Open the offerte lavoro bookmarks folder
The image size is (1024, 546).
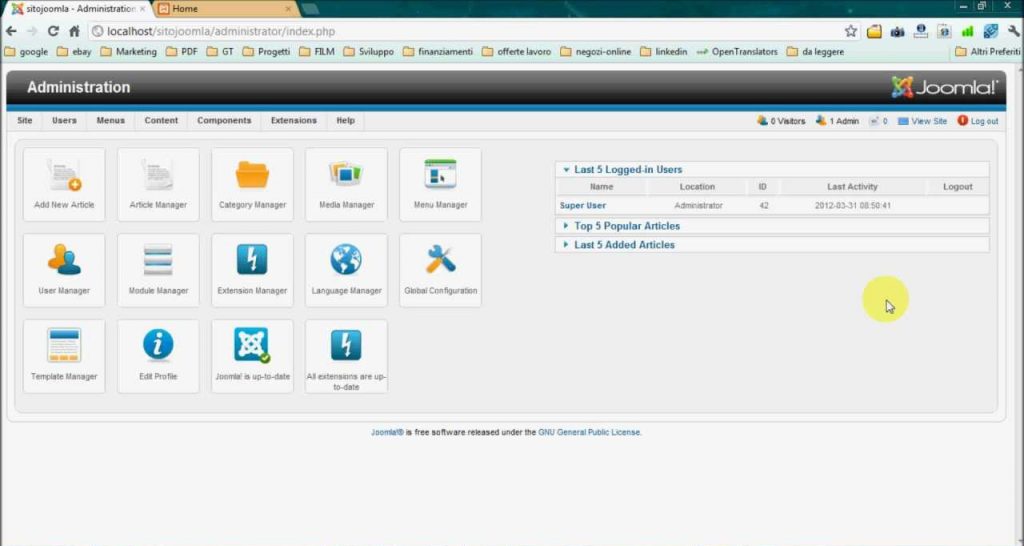(517, 52)
